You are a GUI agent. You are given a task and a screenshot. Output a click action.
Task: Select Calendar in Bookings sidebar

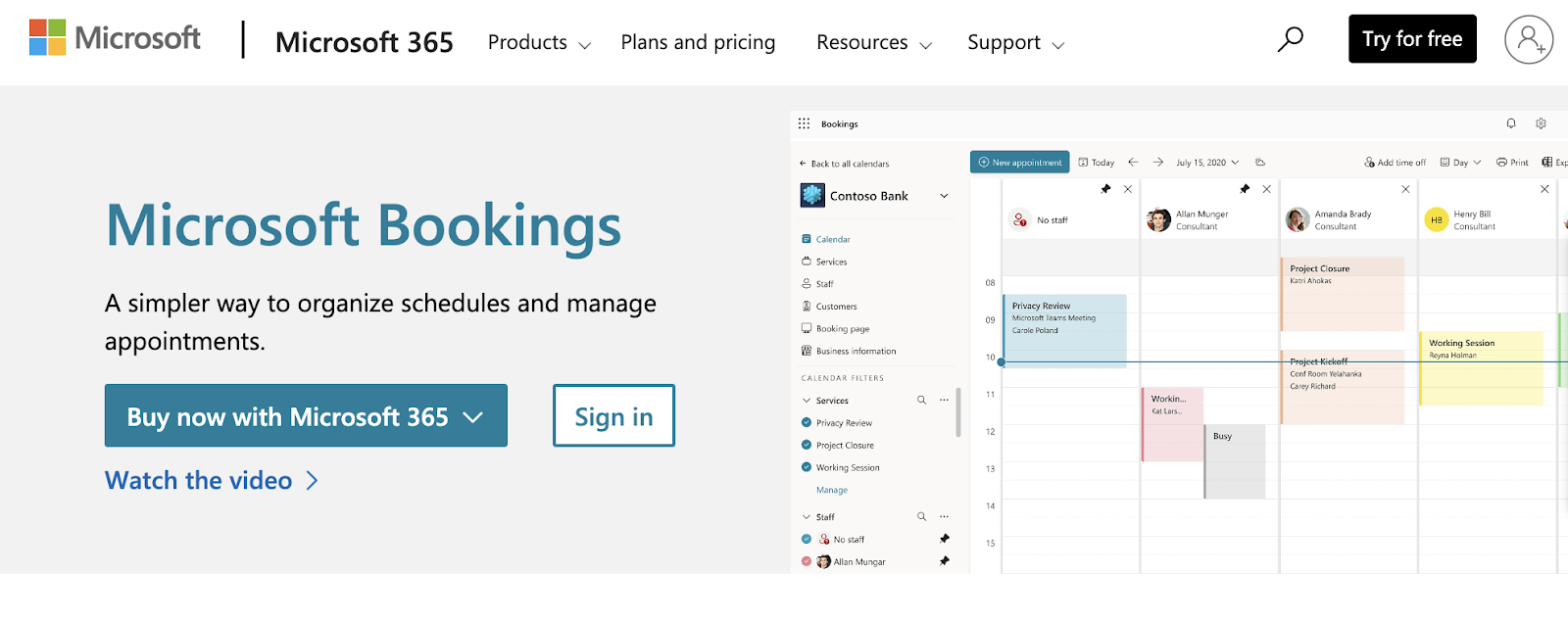pyautogui.click(x=826, y=239)
